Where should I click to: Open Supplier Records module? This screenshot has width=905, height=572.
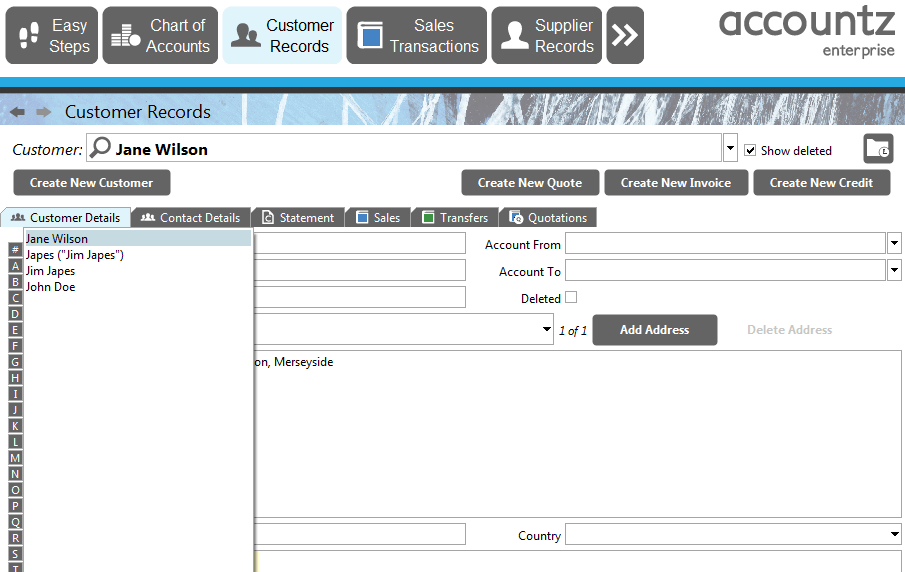pyautogui.click(x=547, y=35)
